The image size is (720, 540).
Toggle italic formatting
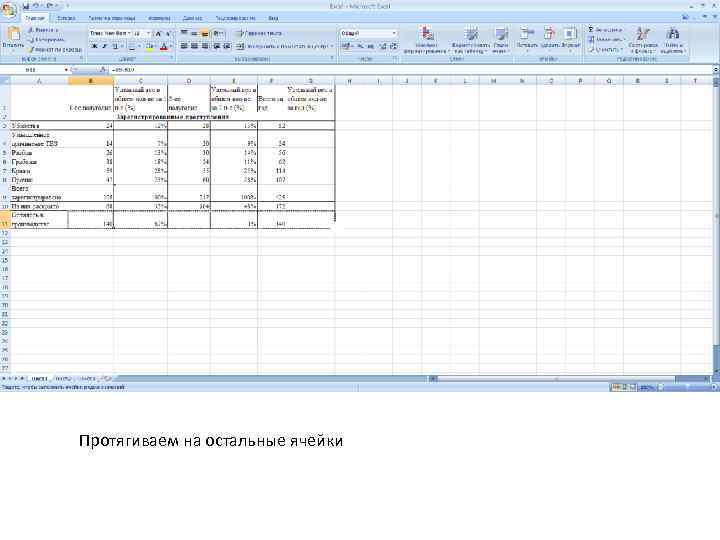[104, 46]
